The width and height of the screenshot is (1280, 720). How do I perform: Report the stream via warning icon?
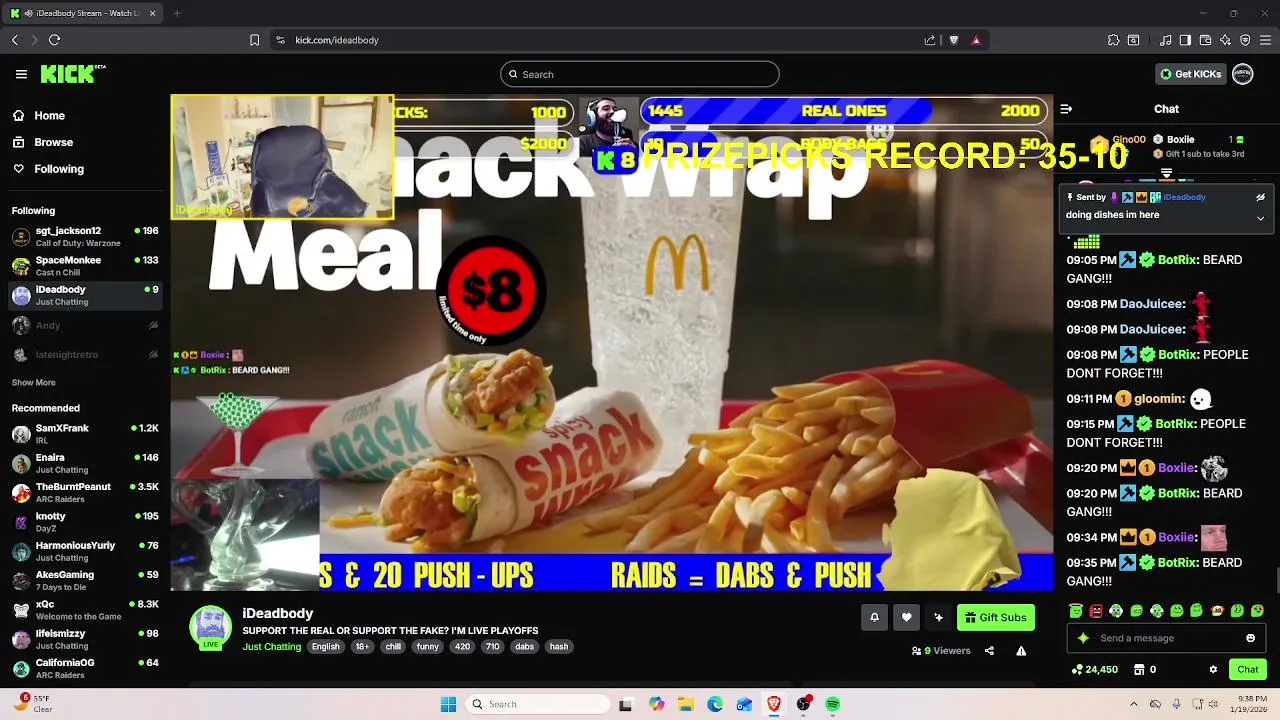click(x=1021, y=651)
